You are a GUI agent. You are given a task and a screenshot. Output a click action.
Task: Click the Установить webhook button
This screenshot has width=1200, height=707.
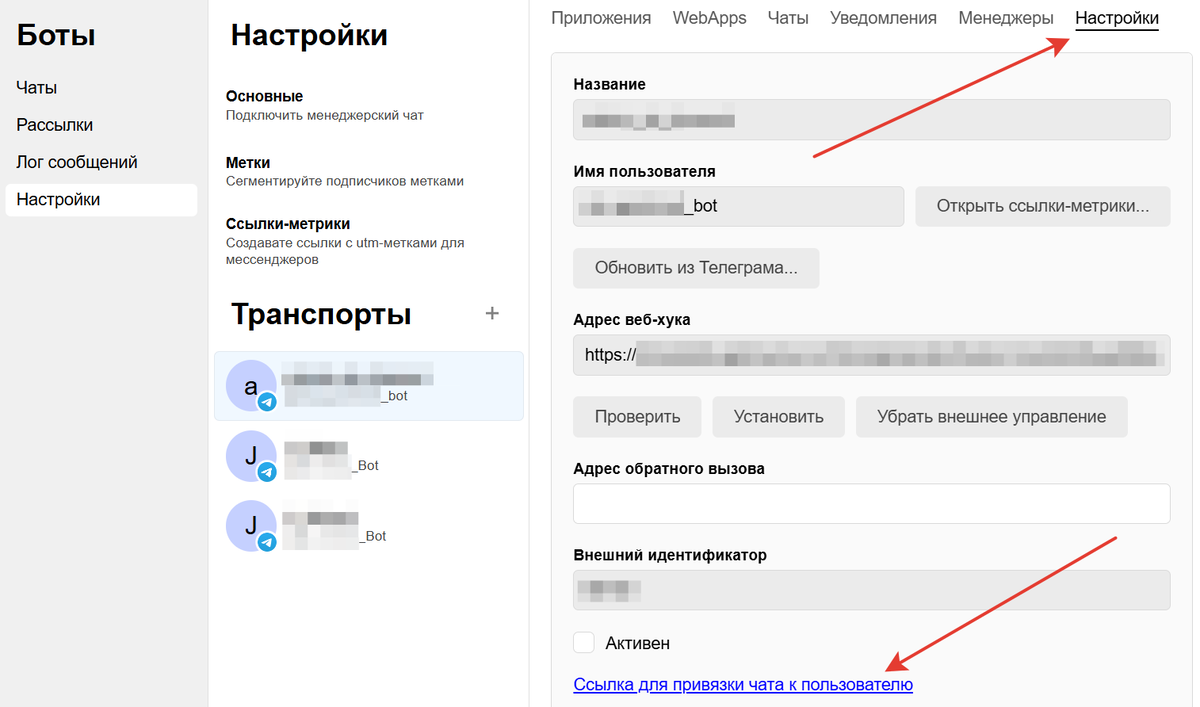pyautogui.click(x=778, y=417)
